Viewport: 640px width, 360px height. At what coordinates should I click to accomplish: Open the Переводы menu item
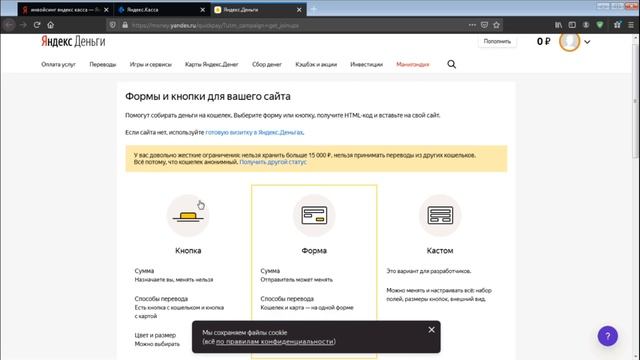pyautogui.click(x=102, y=64)
